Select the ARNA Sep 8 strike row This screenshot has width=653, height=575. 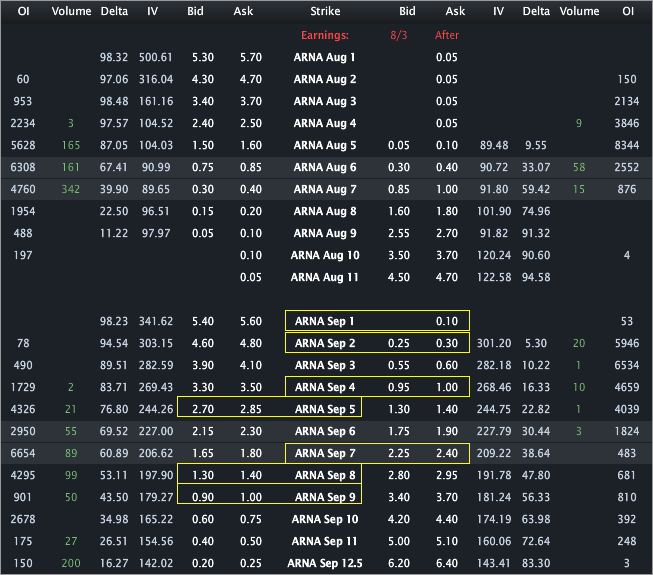coord(326,475)
